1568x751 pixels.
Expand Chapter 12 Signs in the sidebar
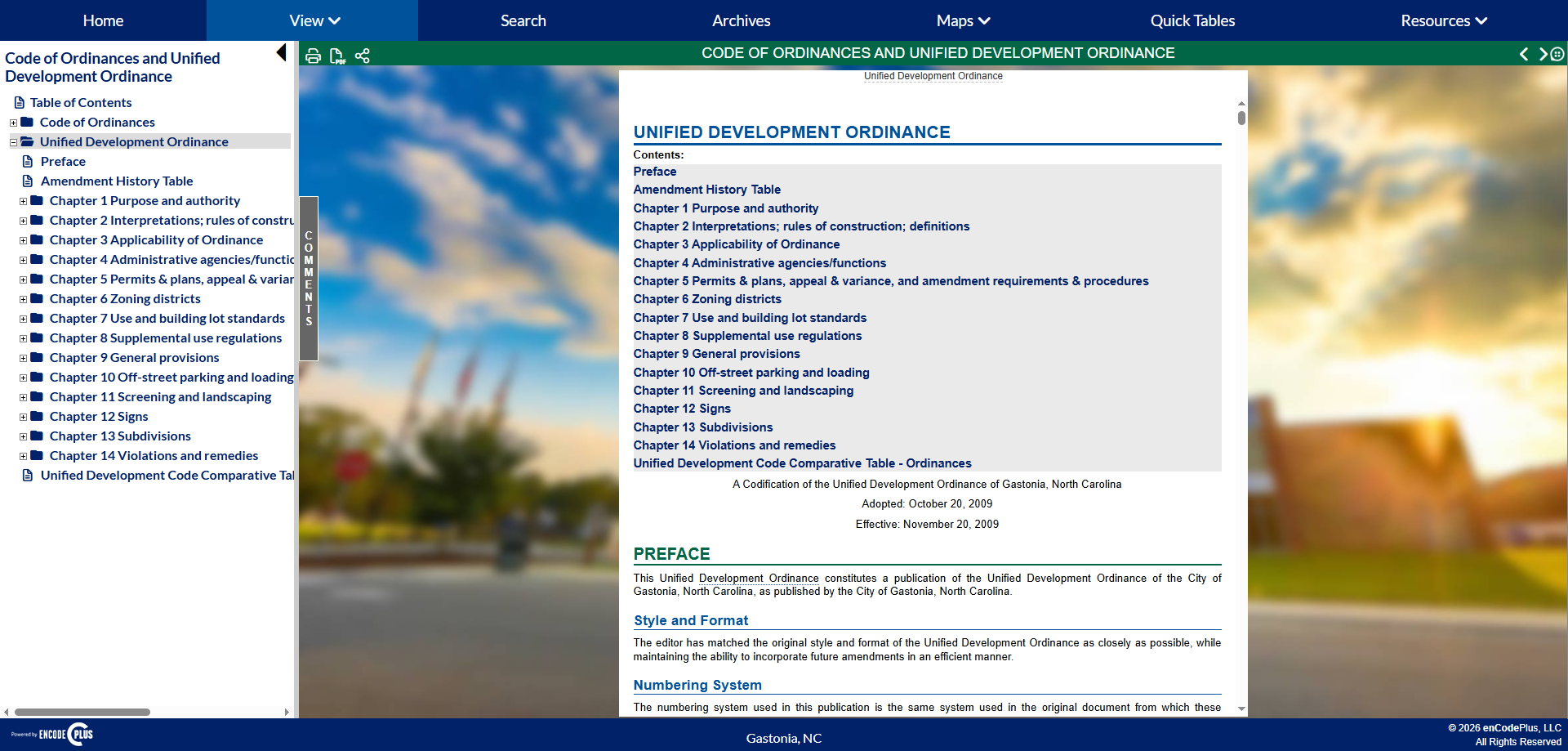[23, 417]
